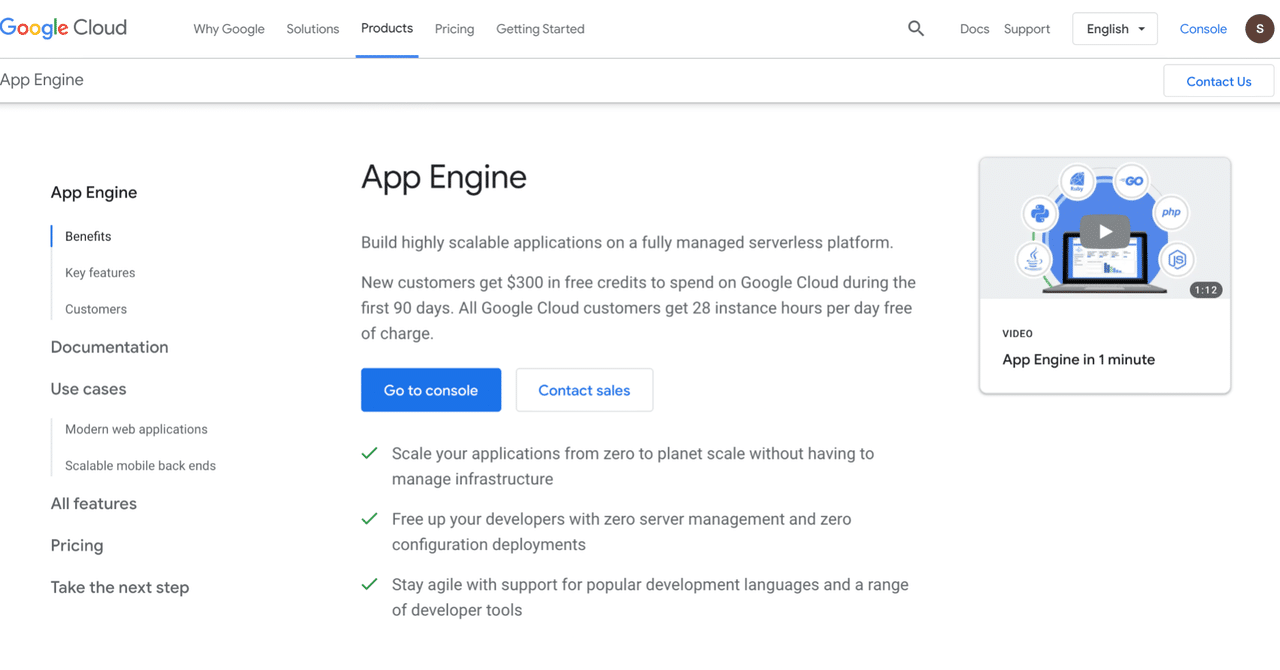The image size is (1280, 670).
Task: Open the account avatar menu
Action: click(x=1259, y=28)
